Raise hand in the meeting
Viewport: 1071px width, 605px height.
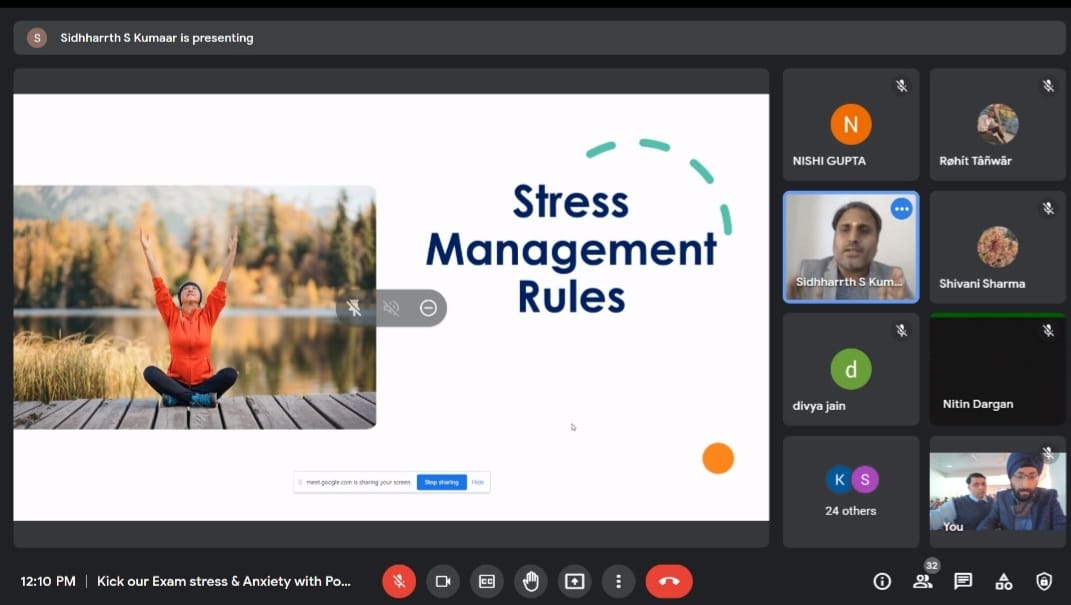click(x=531, y=581)
